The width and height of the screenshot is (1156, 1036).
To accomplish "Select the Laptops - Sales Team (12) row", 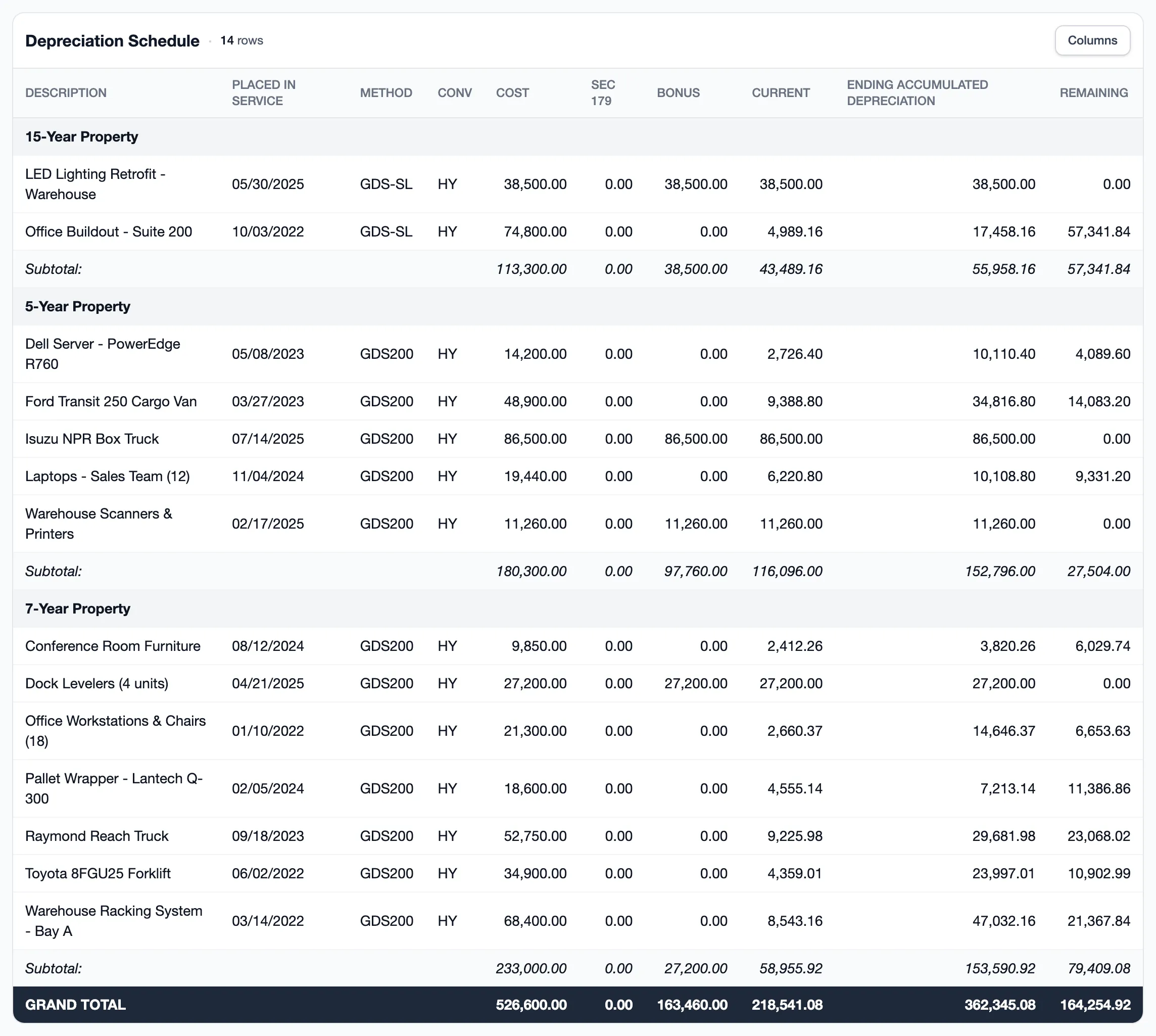I will (577, 476).
